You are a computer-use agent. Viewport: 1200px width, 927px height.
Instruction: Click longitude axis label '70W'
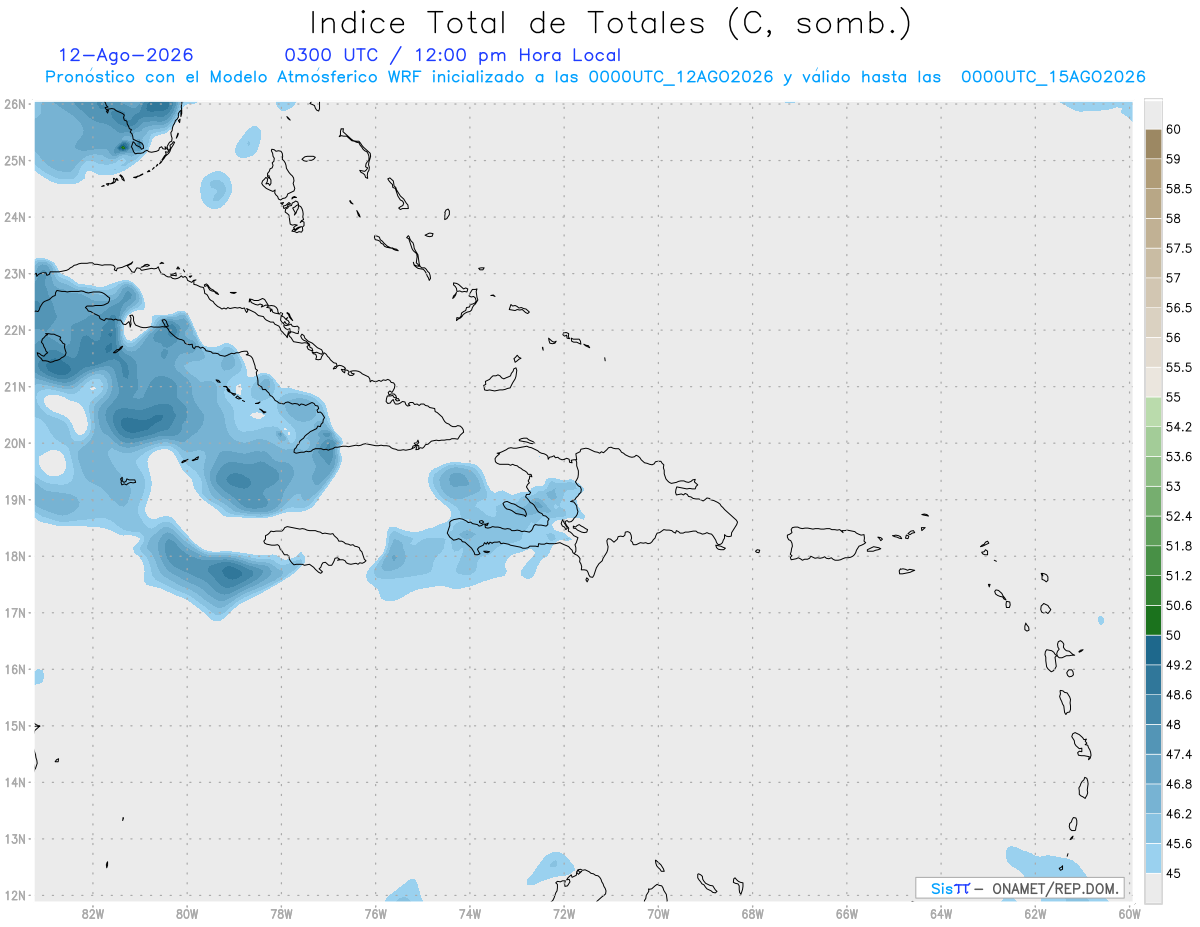pyautogui.click(x=658, y=913)
